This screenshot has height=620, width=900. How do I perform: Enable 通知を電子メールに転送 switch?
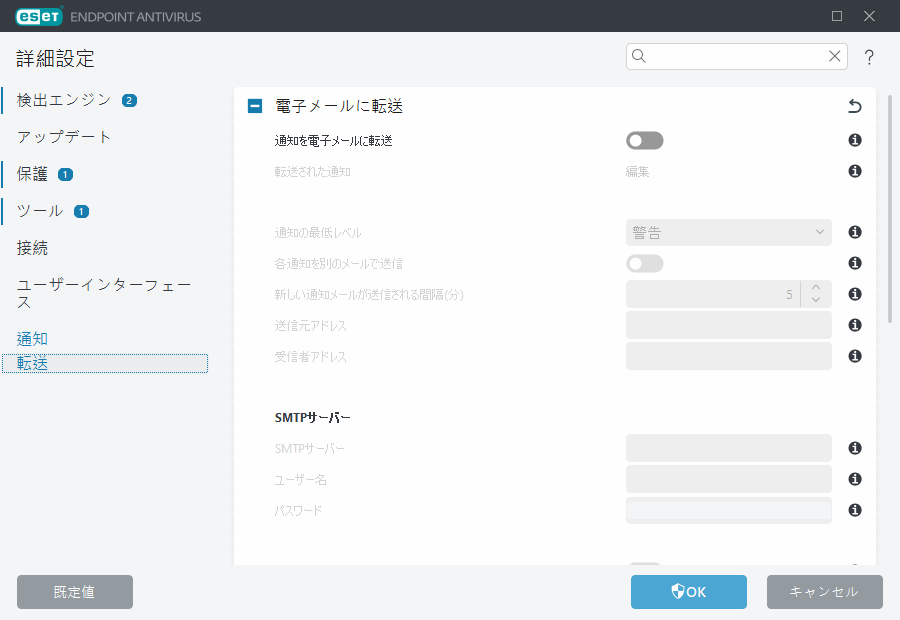point(644,140)
